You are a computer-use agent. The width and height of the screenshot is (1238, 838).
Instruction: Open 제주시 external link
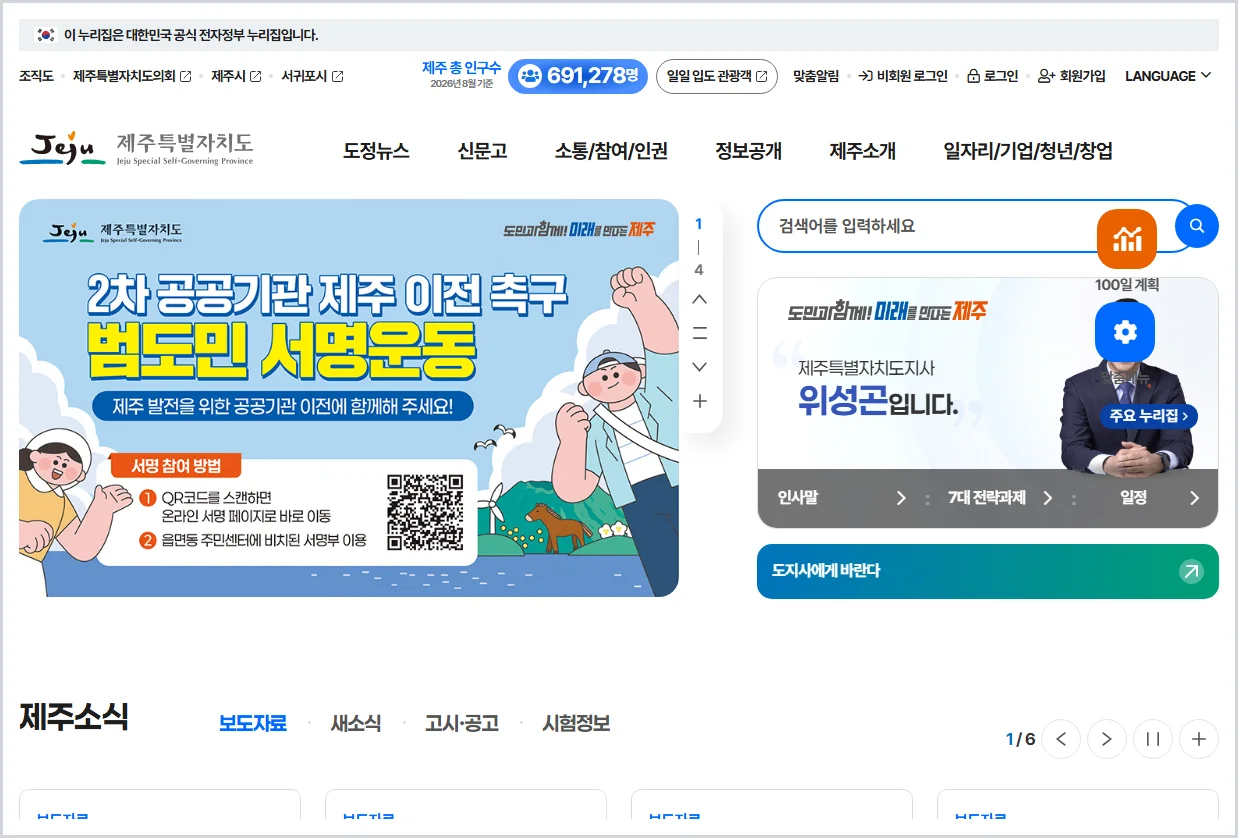(236, 76)
